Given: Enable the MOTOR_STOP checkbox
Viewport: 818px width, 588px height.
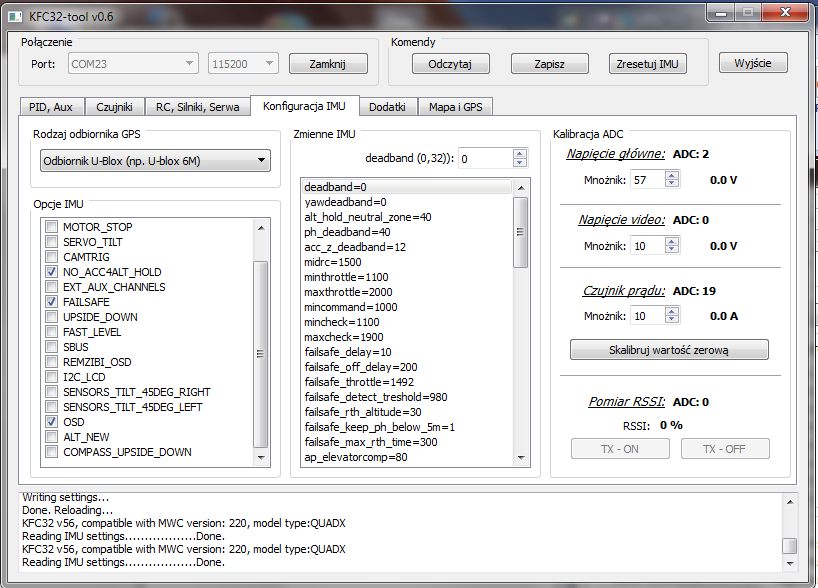Looking at the screenshot, I should click(51, 227).
